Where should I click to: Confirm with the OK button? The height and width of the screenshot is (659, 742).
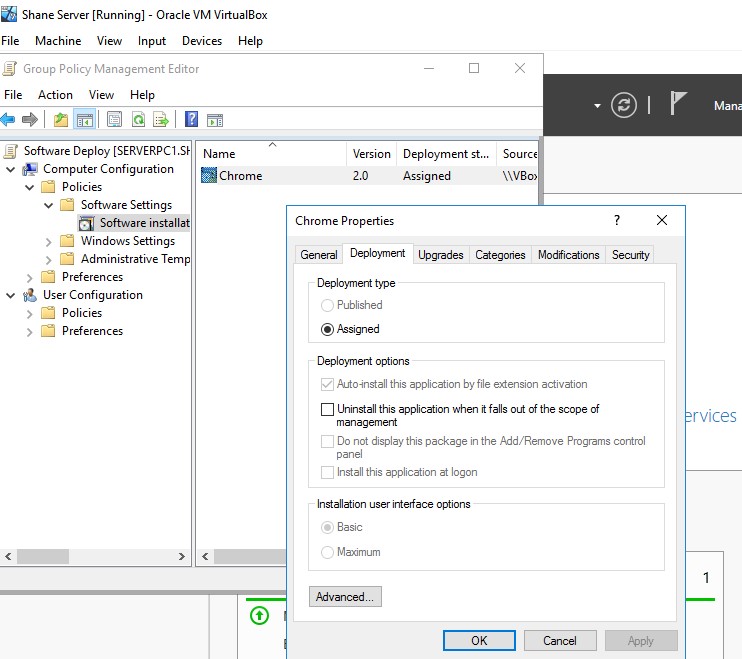click(479, 641)
